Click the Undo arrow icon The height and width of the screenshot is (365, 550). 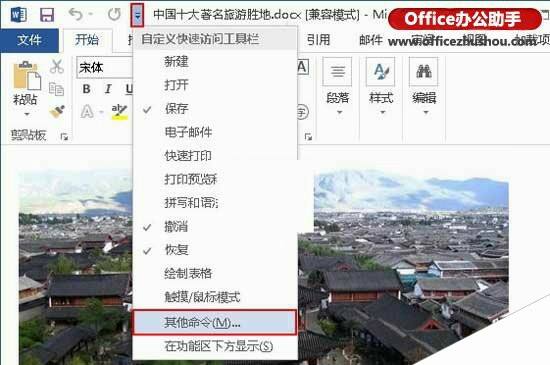click(x=76, y=14)
